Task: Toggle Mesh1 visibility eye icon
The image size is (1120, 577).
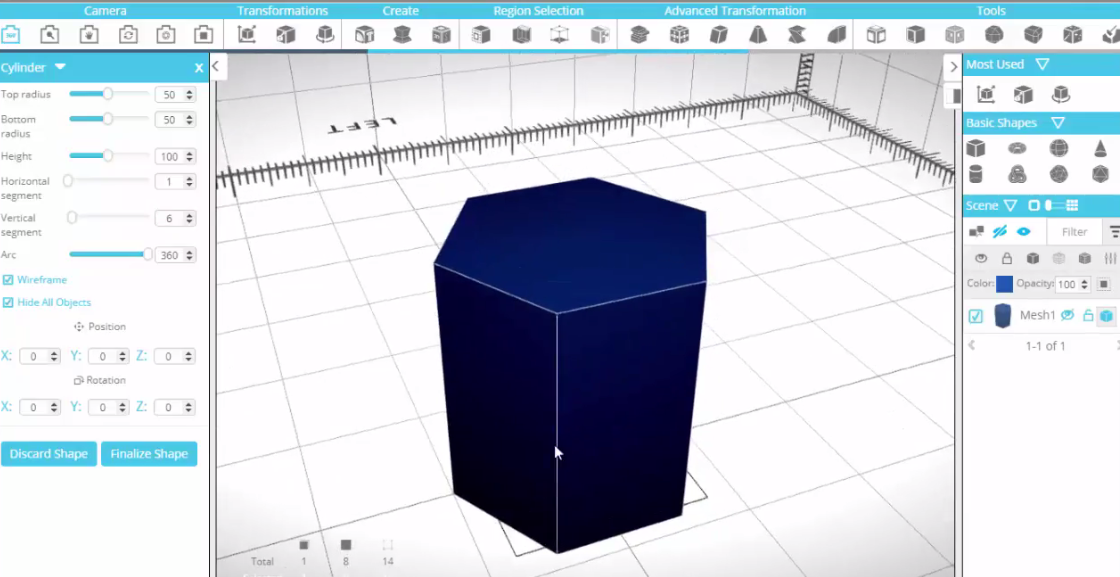Action: [x=1068, y=315]
